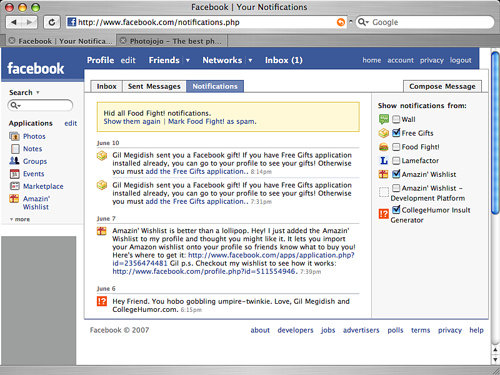Click the browser back arrow button
The height and width of the screenshot is (375, 500).
coord(14,22)
